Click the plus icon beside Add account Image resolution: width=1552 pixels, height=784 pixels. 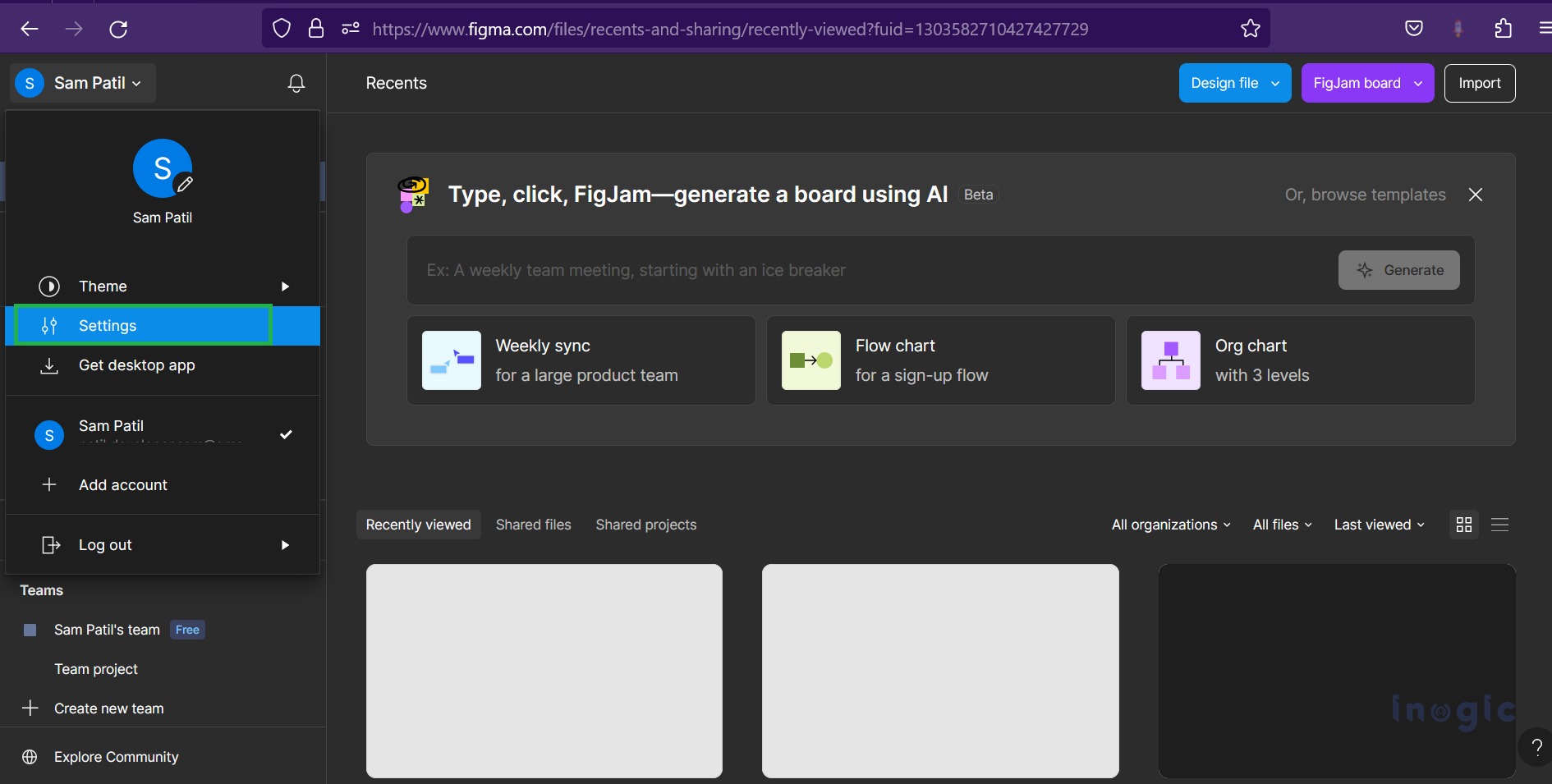pyautogui.click(x=49, y=484)
